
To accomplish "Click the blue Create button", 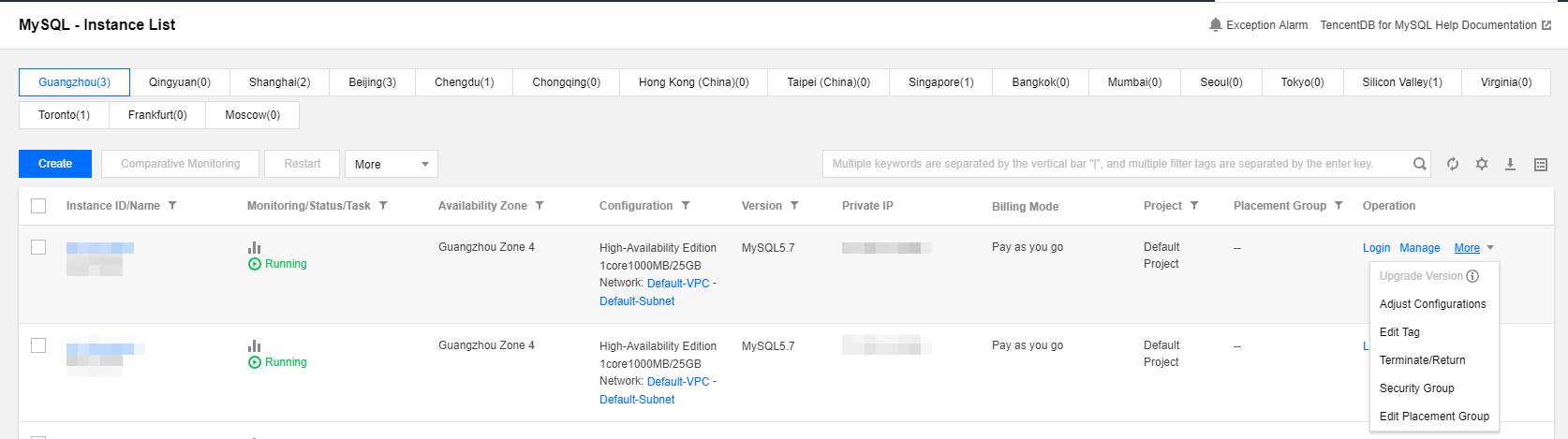I will 55,164.
